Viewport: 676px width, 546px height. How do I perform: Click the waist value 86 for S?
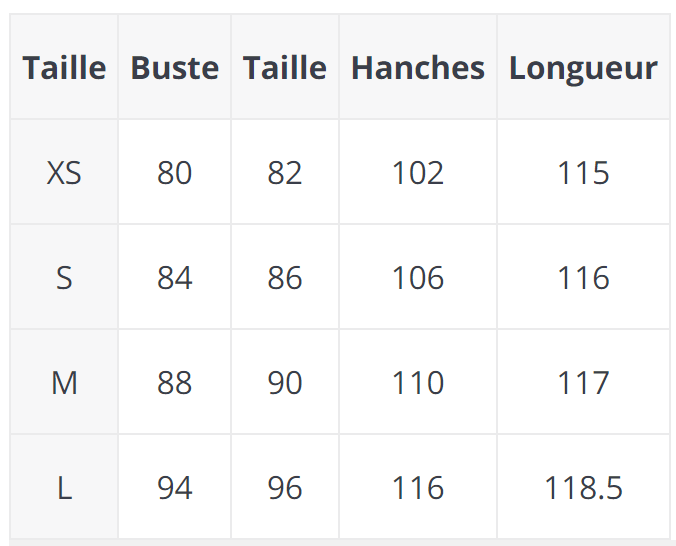pyautogui.click(x=285, y=277)
